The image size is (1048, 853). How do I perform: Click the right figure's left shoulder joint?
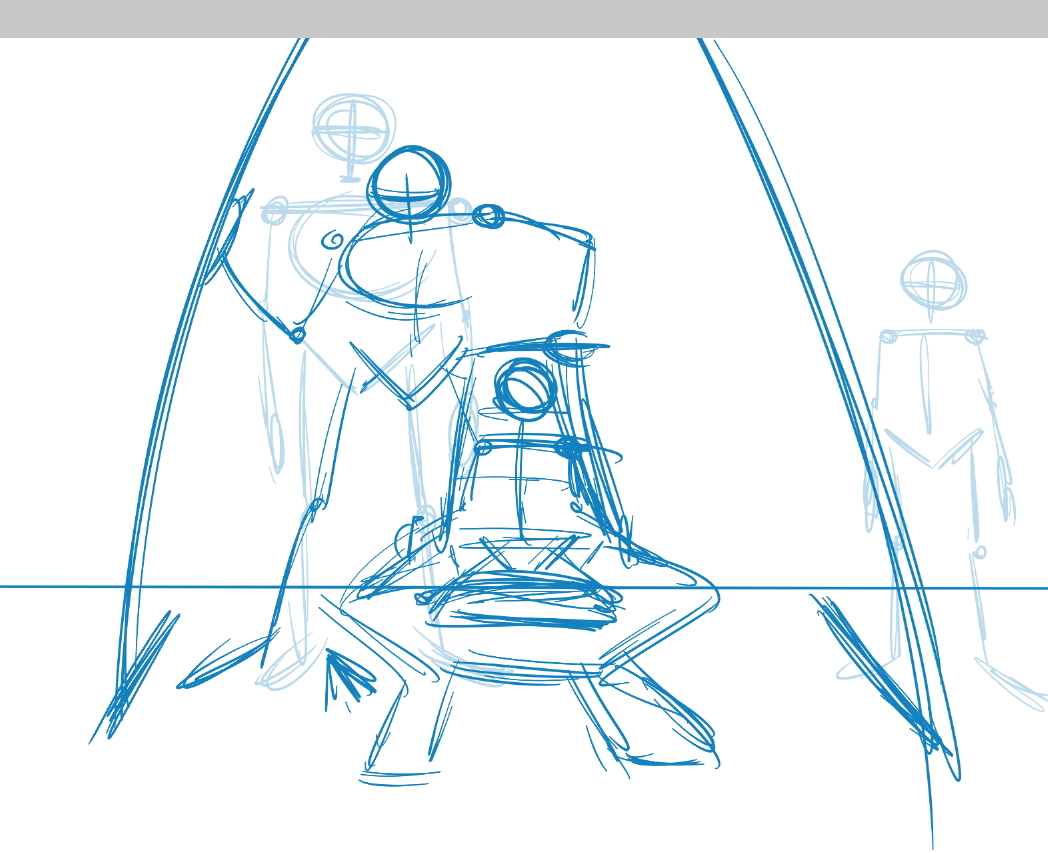(x=886, y=337)
